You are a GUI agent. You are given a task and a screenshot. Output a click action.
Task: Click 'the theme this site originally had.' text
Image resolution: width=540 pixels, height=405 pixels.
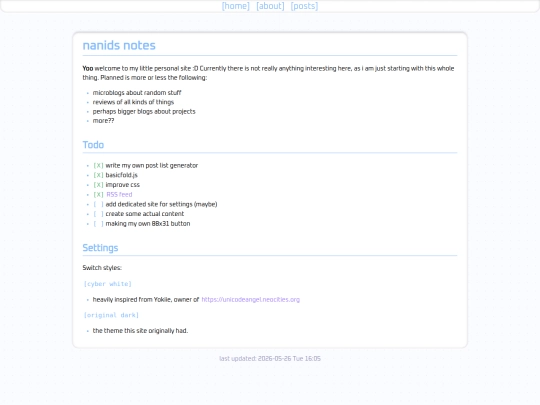click(x=141, y=331)
